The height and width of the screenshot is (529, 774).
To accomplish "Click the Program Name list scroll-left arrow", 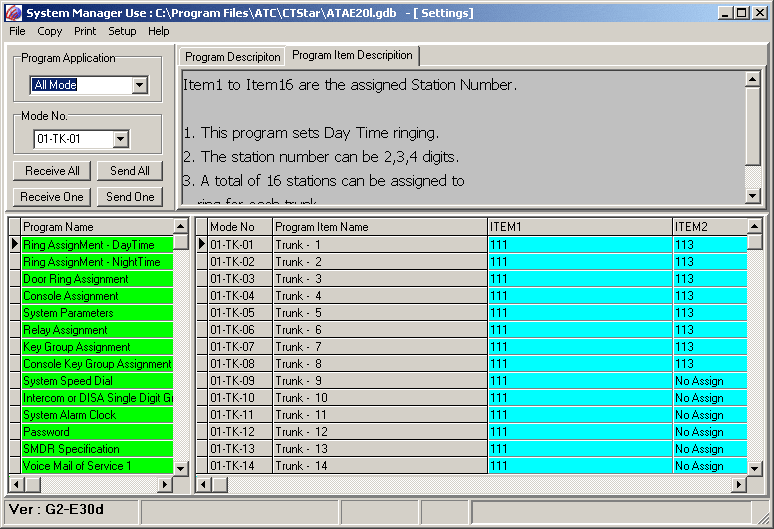I will [x=16, y=485].
